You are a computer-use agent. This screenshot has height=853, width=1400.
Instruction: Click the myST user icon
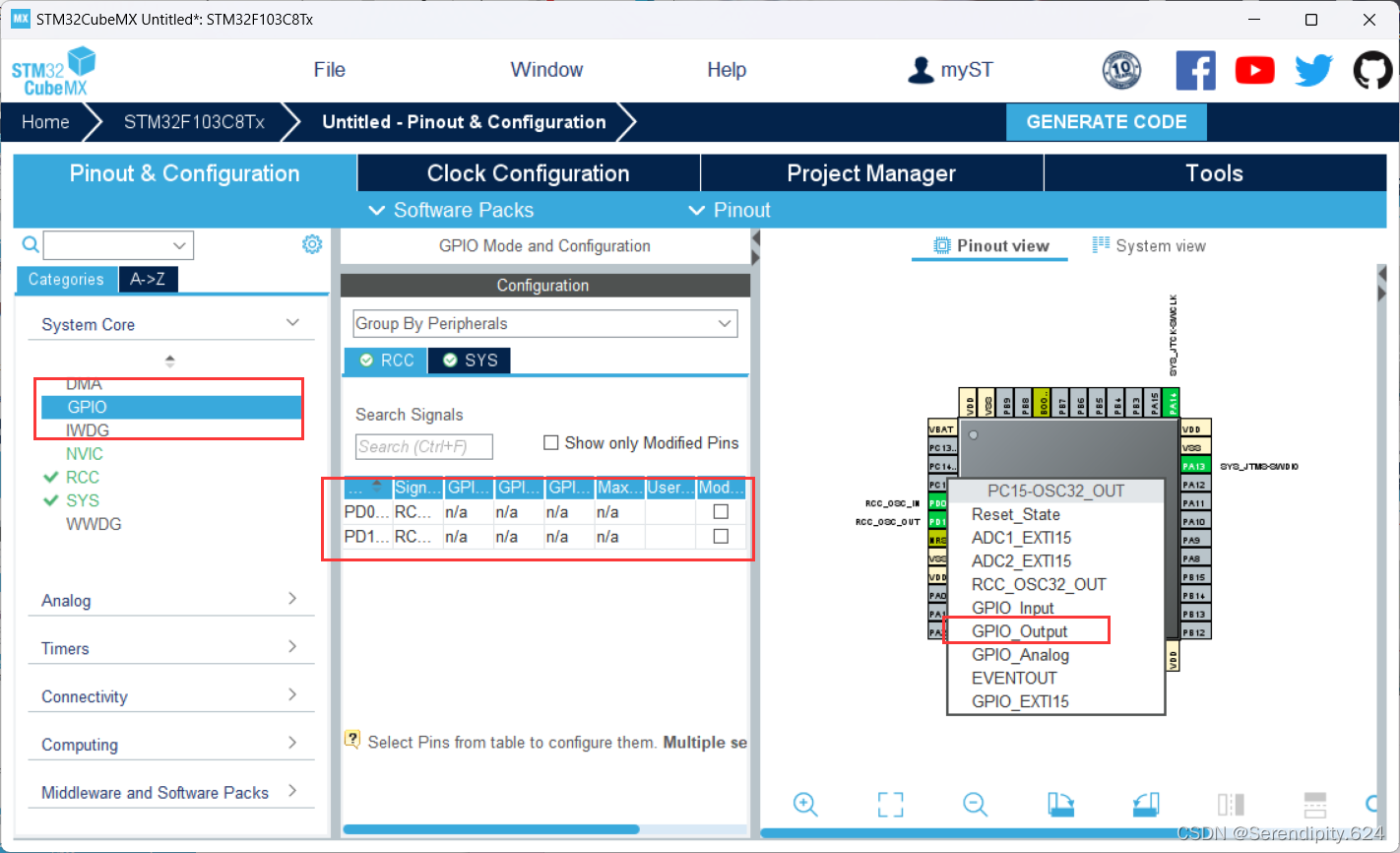(921, 70)
